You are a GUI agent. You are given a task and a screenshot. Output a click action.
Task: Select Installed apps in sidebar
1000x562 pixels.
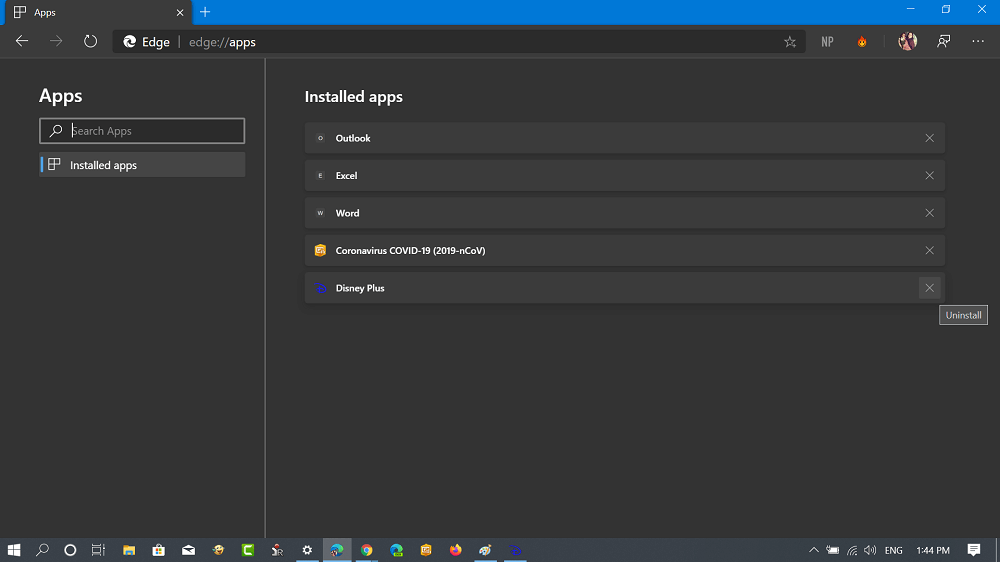(142, 165)
